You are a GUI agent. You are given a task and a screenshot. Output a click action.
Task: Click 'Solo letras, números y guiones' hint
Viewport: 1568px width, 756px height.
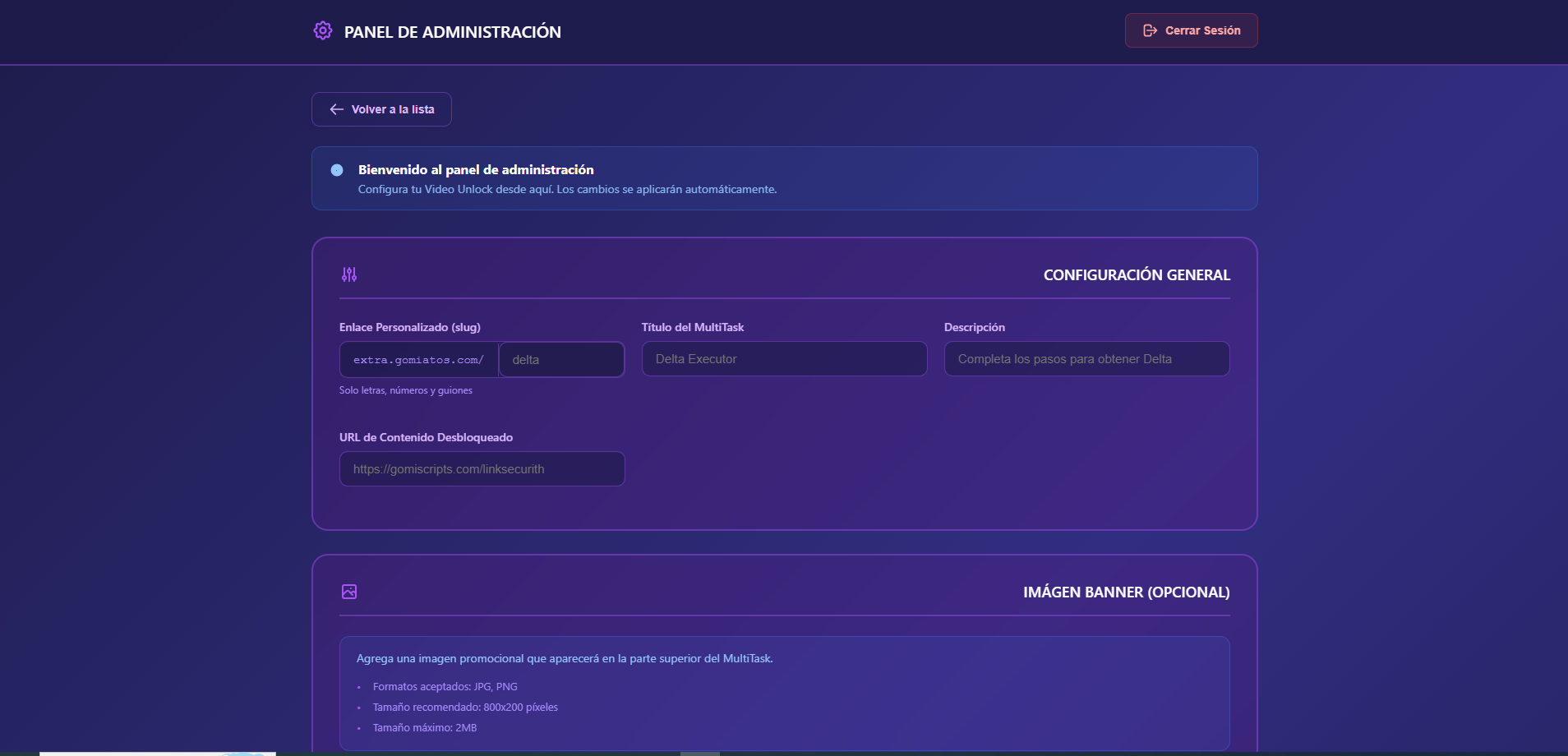tap(406, 390)
